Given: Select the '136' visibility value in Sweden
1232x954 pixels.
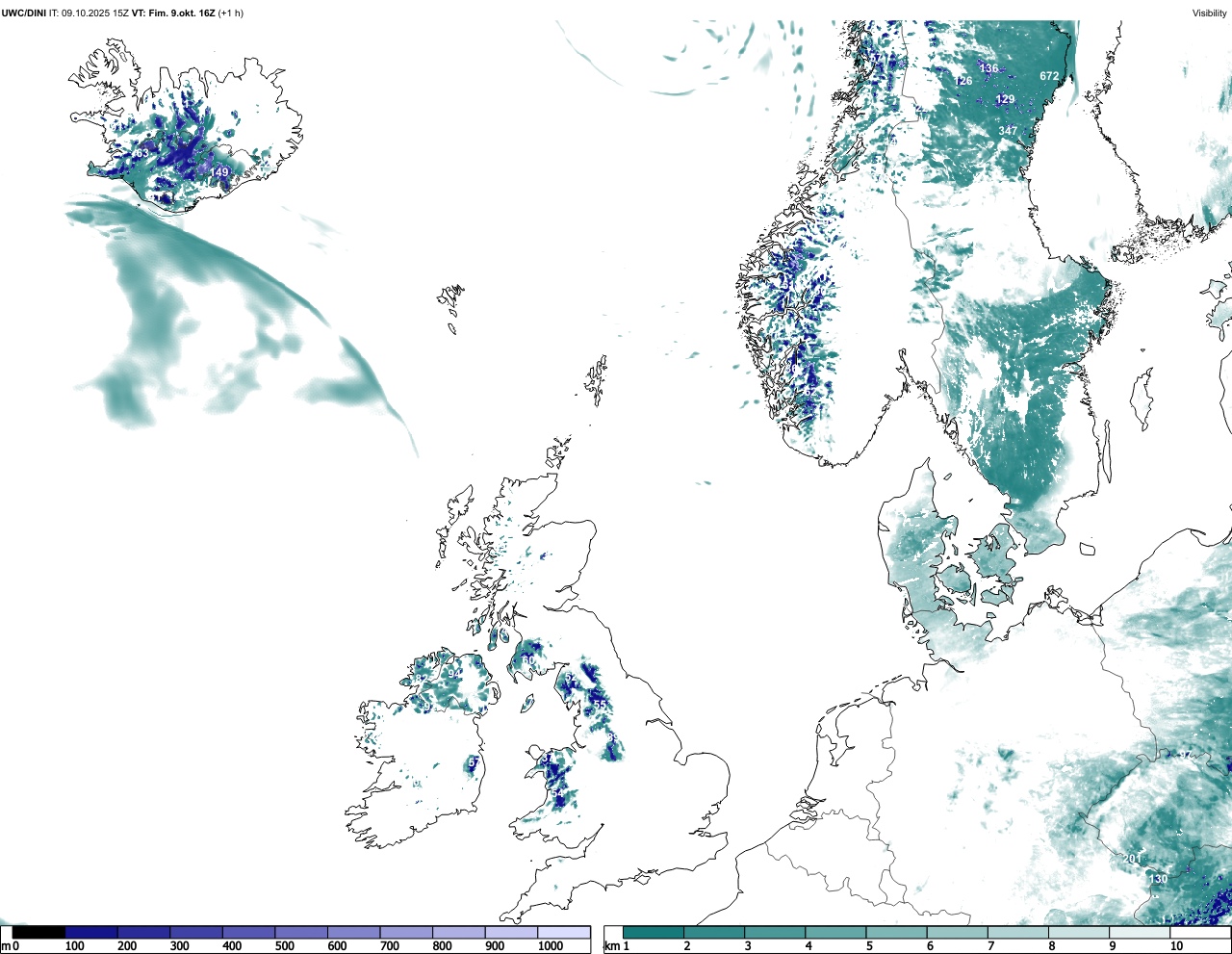Looking at the screenshot, I should (x=988, y=68).
